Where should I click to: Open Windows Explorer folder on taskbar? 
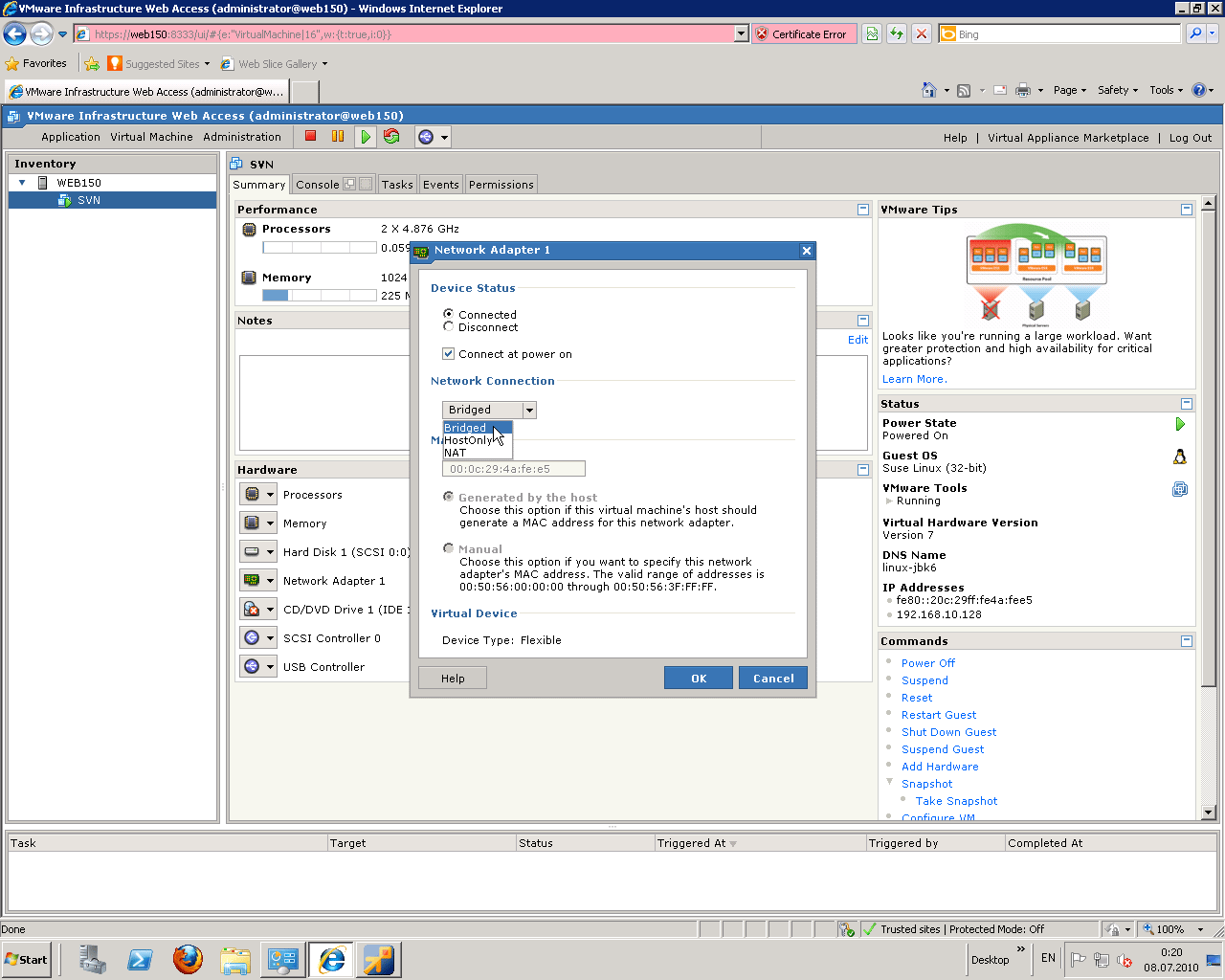point(235,959)
